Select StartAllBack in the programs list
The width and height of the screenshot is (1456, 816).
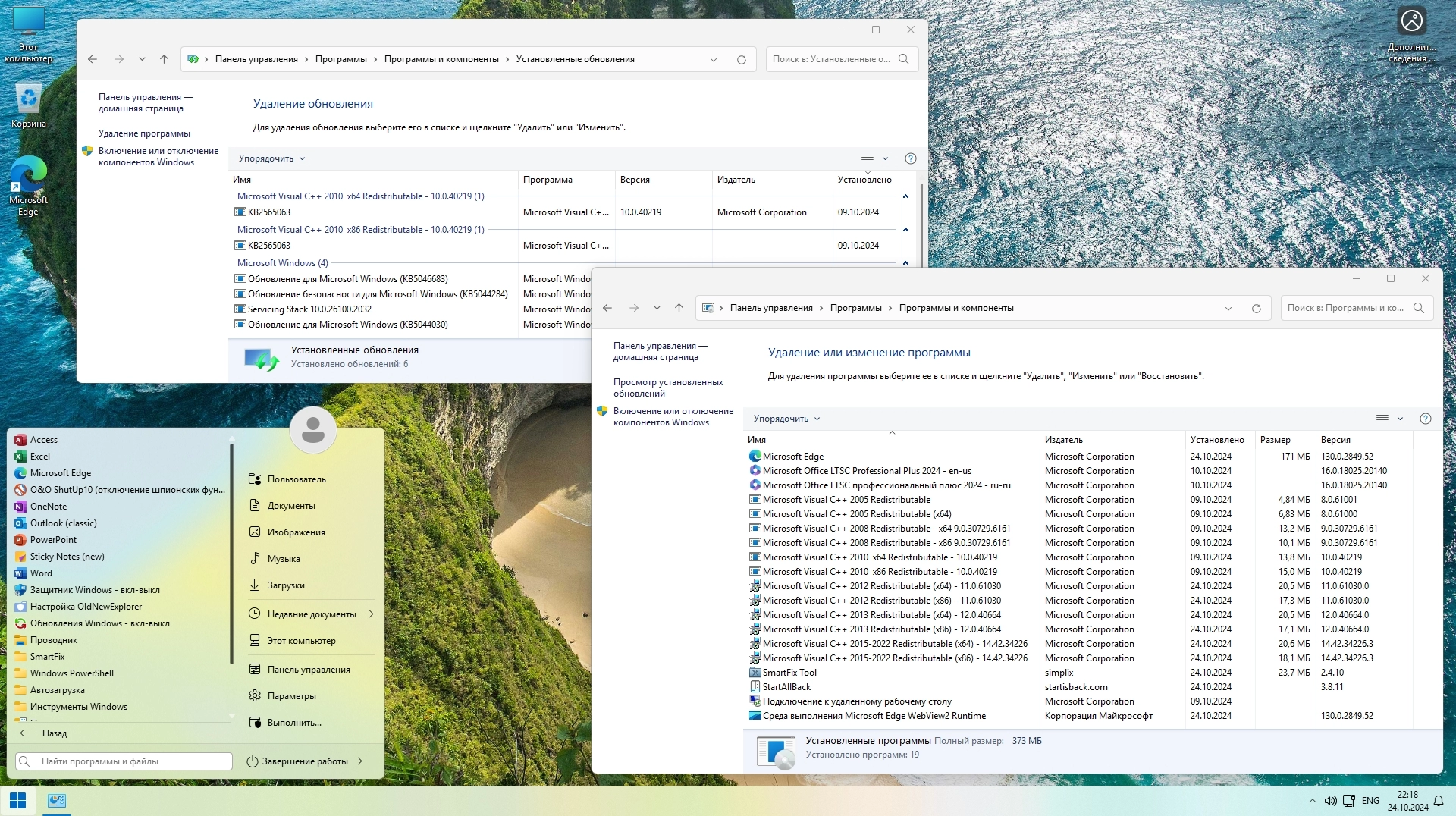point(786,687)
